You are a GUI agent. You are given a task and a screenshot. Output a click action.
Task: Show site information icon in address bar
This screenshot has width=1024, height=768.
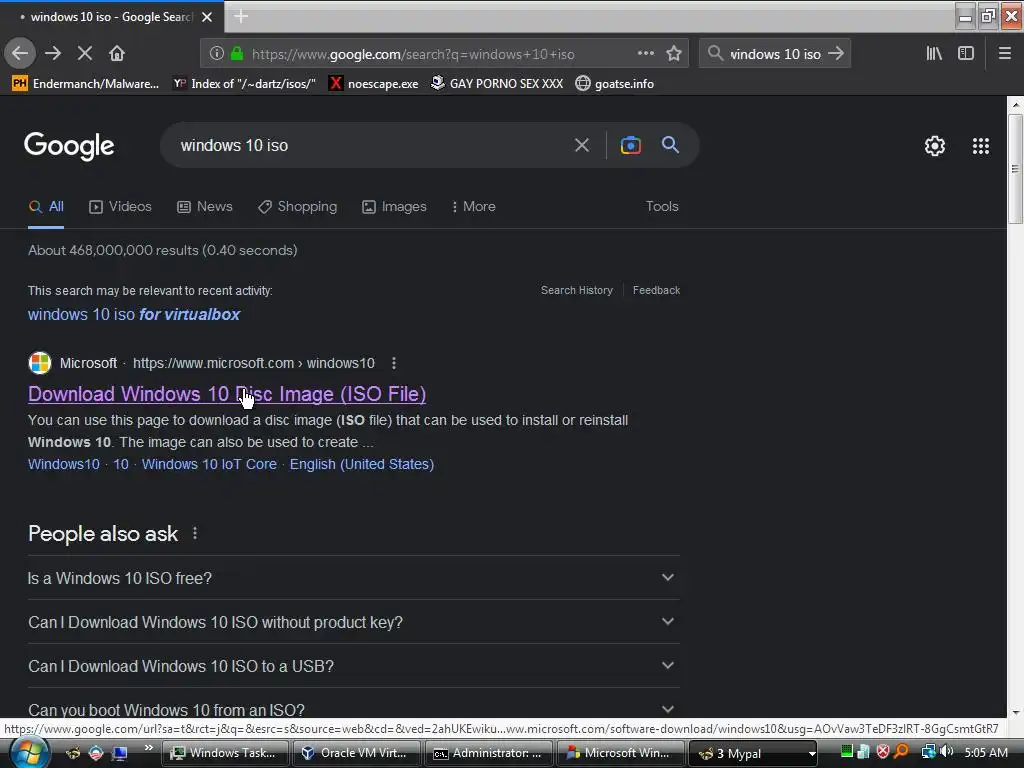[216, 54]
